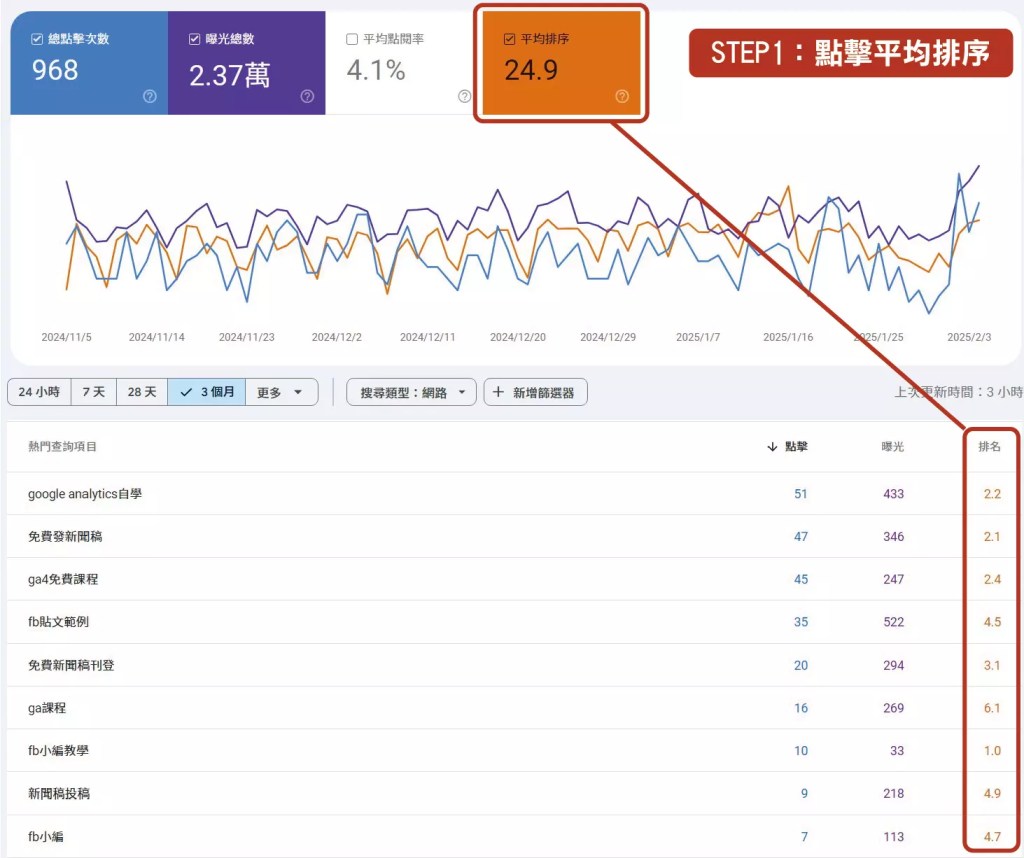Switch to the 24 小時 date range tab
The height and width of the screenshot is (858, 1024).
pyautogui.click(x=38, y=392)
